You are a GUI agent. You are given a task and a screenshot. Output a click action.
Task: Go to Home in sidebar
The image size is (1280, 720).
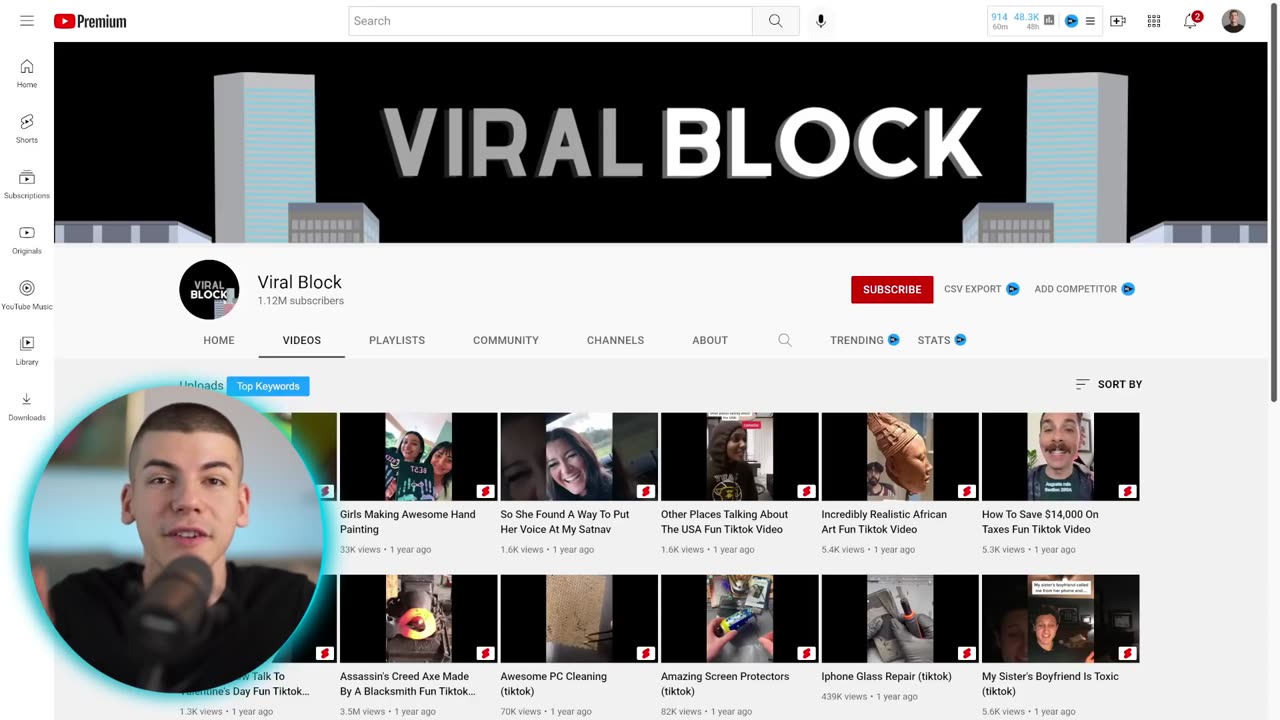(x=27, y=73)
